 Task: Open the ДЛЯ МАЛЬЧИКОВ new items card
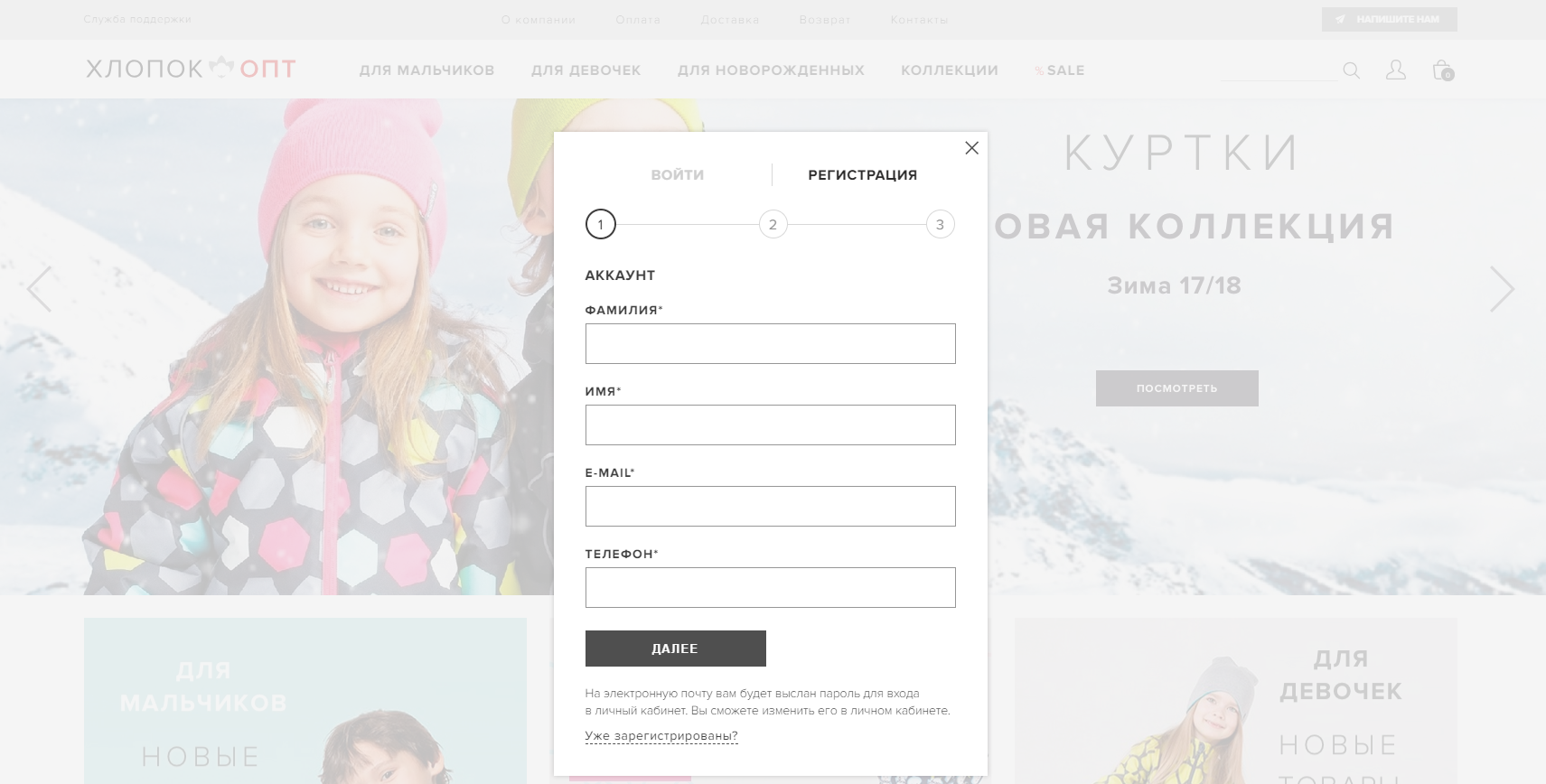pyautogui.click(x=305, y=701)
